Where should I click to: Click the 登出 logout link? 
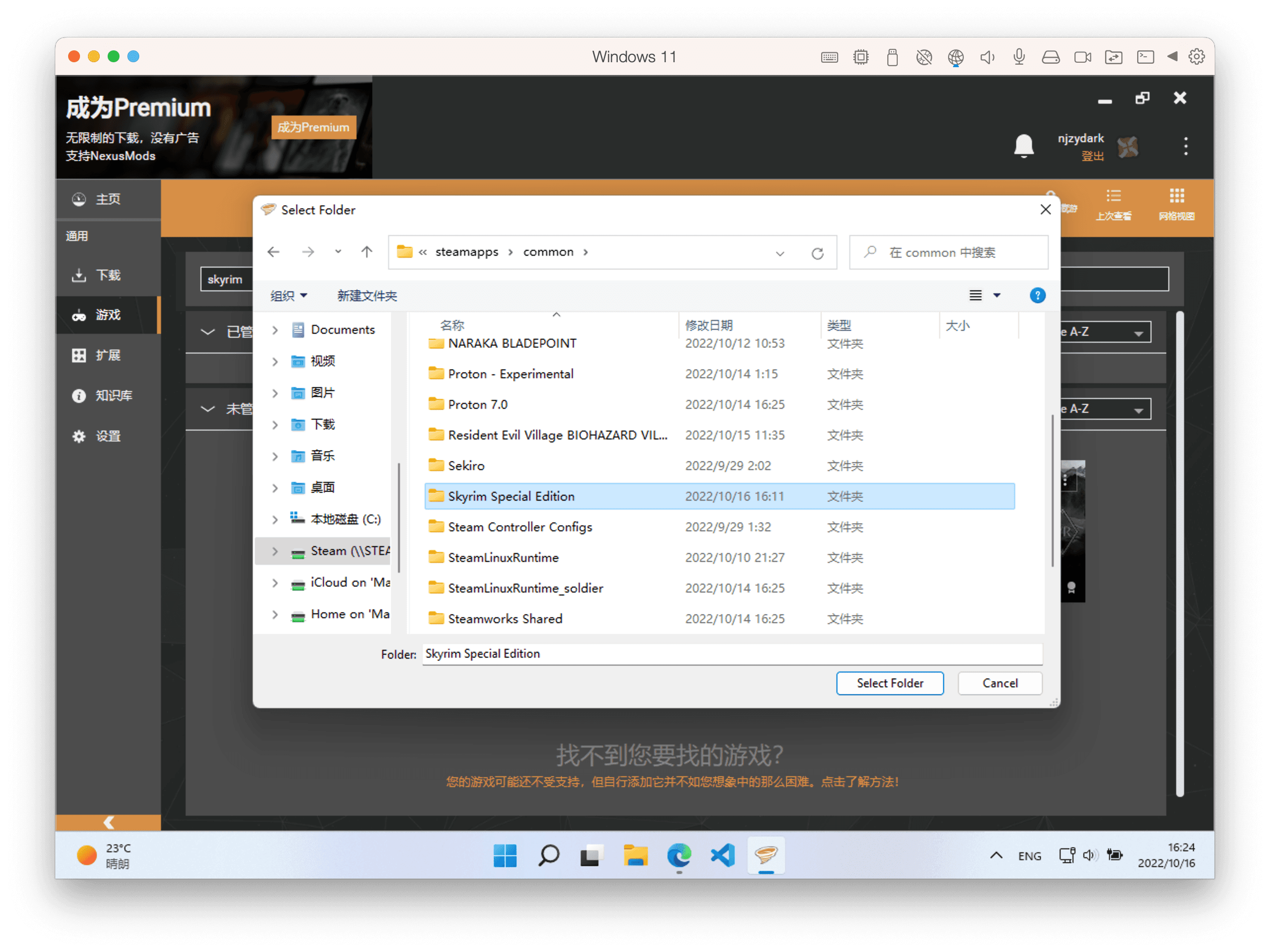coord(1093,156)
